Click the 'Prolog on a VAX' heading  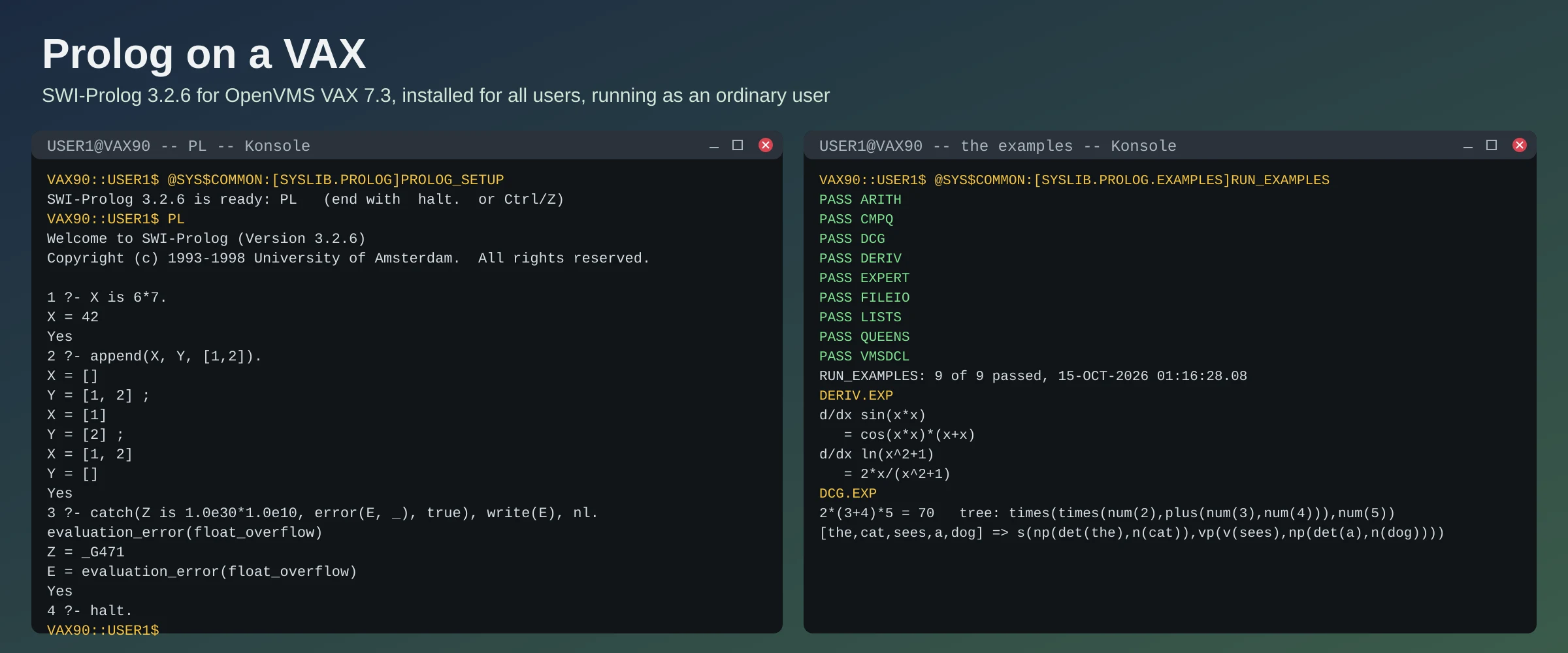[x=204, y=54]
